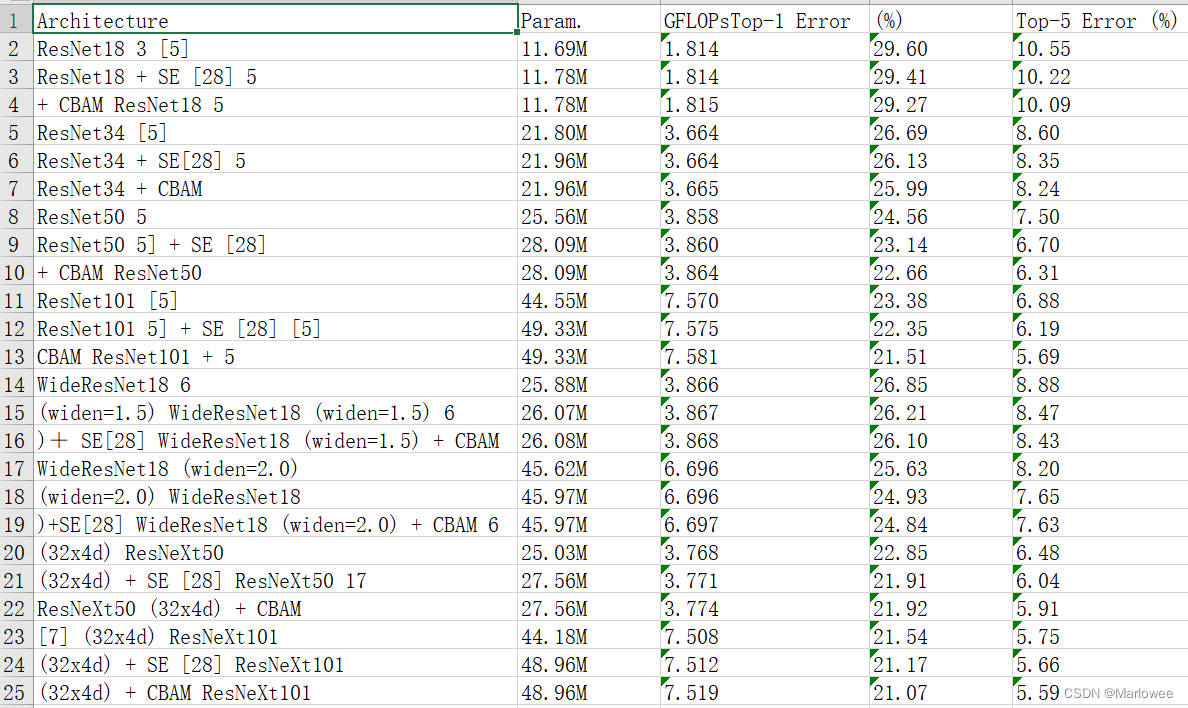This screenshot has height=708, width=1188.
Task: Select the Top-5 error value 7.50
Action: coord(1100,217)
